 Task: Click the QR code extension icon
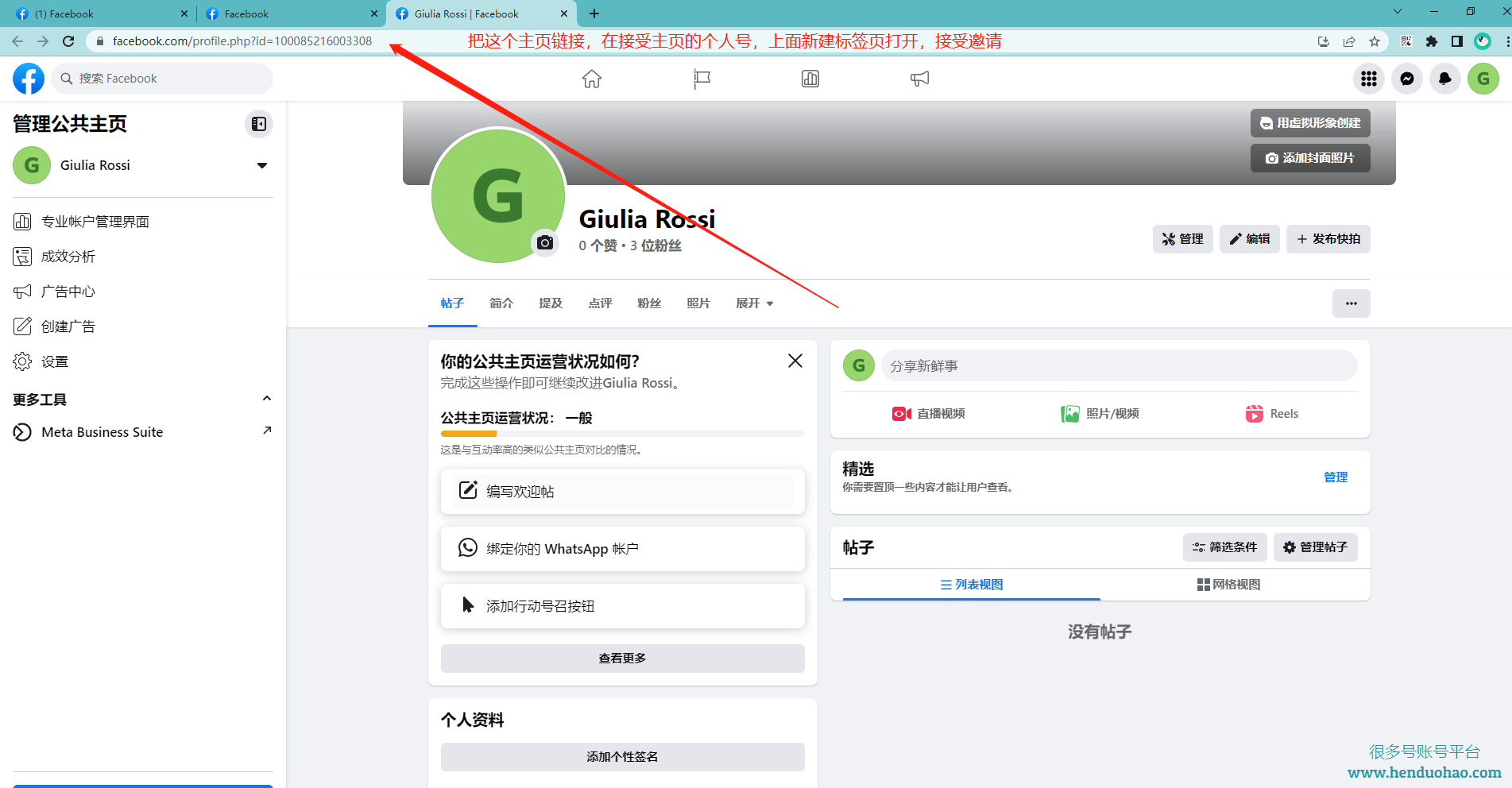1406,41
